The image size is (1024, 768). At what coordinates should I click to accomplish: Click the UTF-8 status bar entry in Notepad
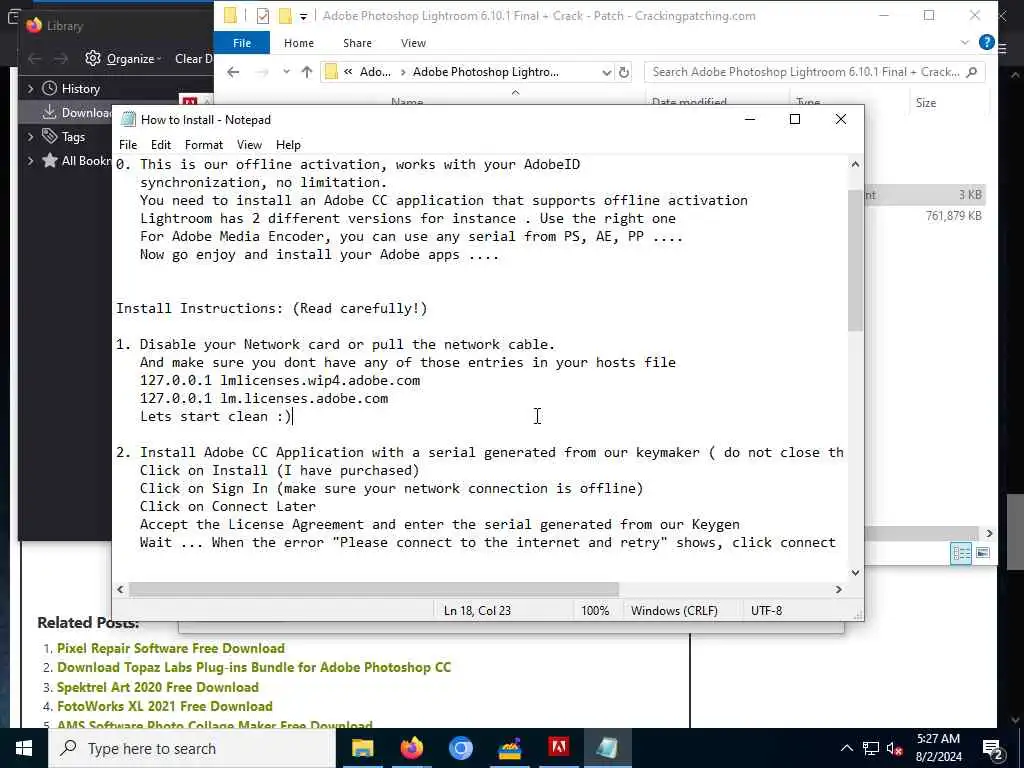click(767, 611)
